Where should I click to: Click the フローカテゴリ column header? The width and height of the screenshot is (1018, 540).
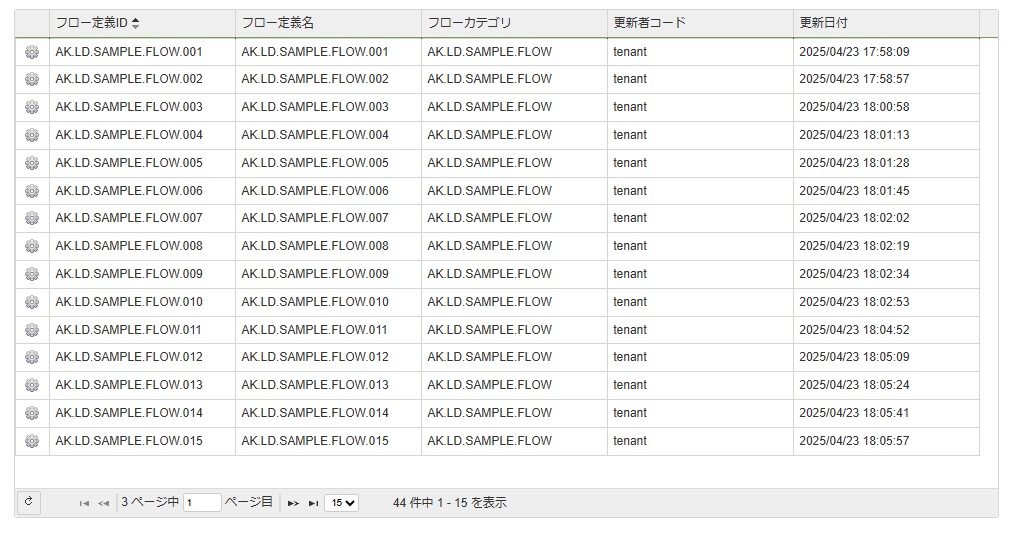coord(469,23)
